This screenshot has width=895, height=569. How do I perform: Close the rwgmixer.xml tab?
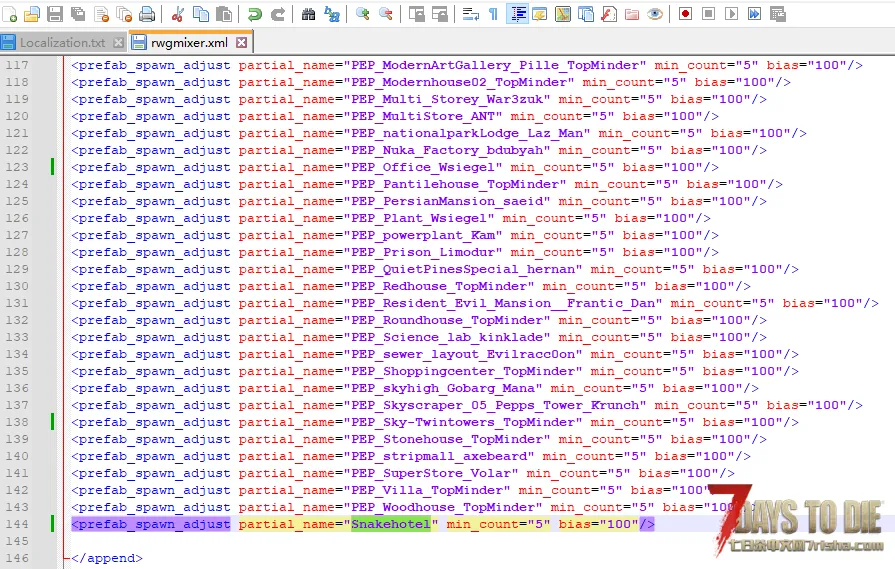(x=241, y=42)
